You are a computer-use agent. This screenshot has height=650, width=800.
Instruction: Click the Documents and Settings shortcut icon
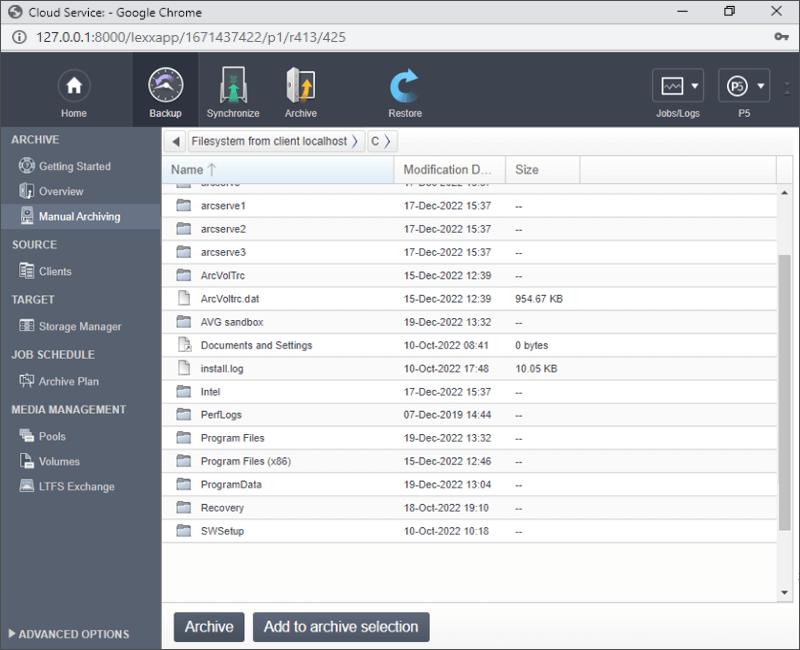[x=184, y=344]
